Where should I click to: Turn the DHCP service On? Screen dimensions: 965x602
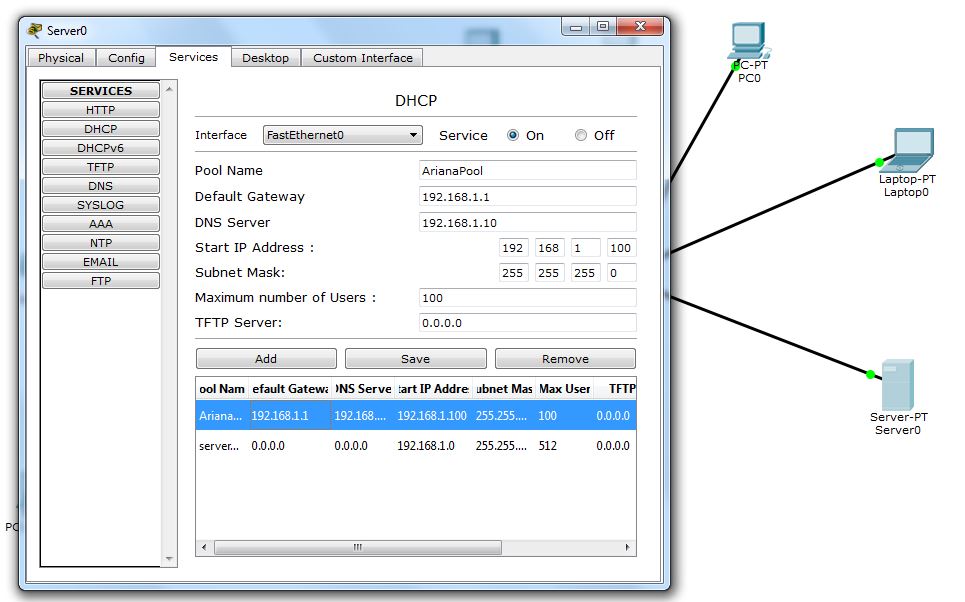(513, 135)
